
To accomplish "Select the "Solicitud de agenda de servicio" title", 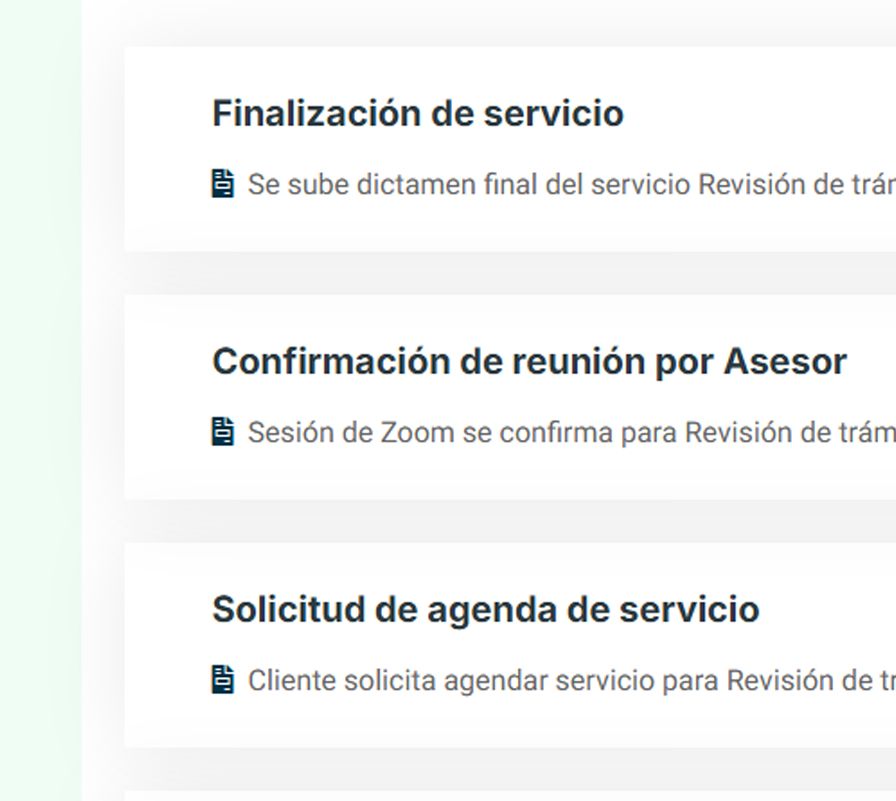I will (x=485, y=609).
